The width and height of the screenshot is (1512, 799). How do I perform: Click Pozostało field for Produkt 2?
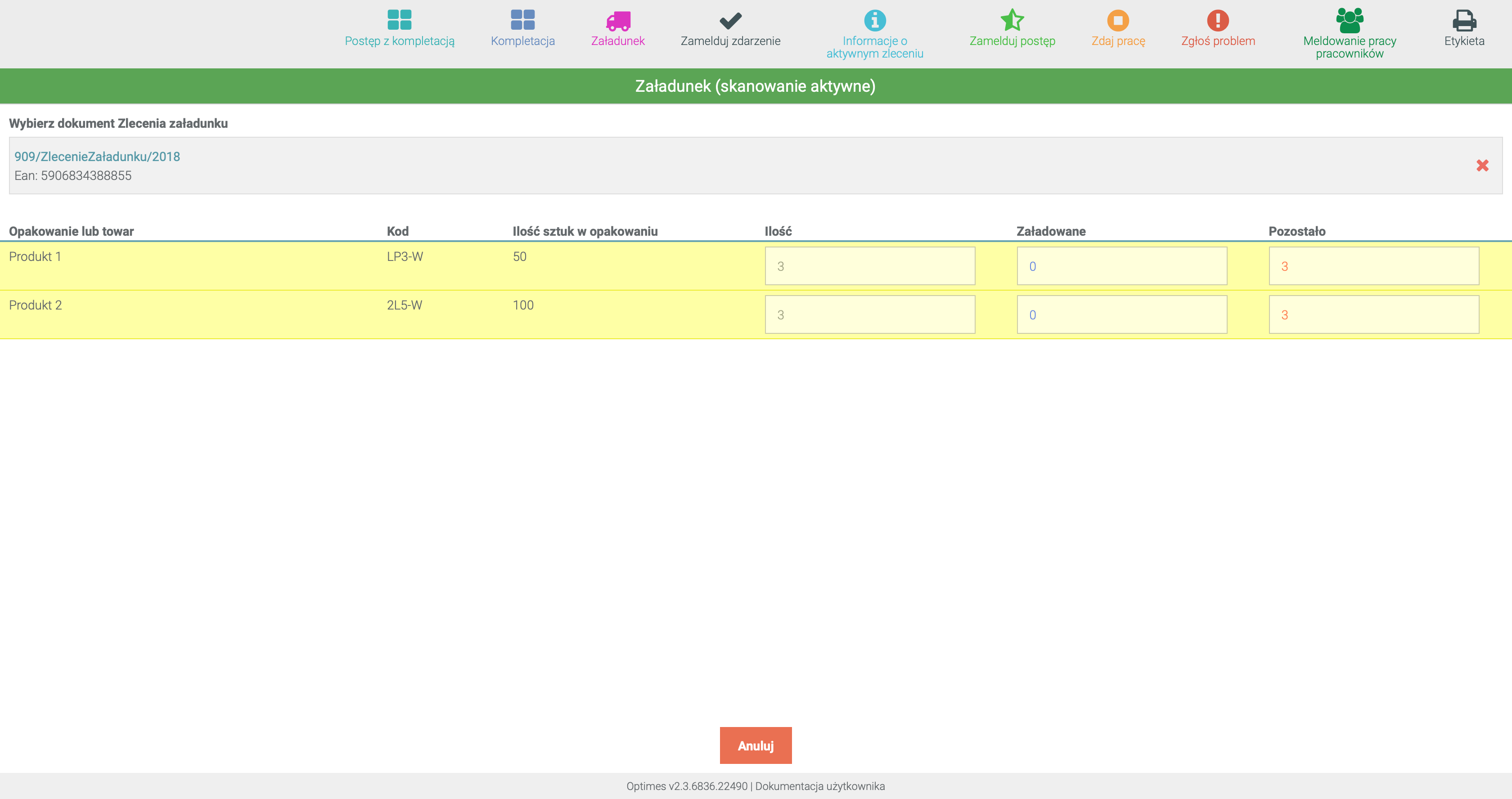click(x=1373, y=314)
